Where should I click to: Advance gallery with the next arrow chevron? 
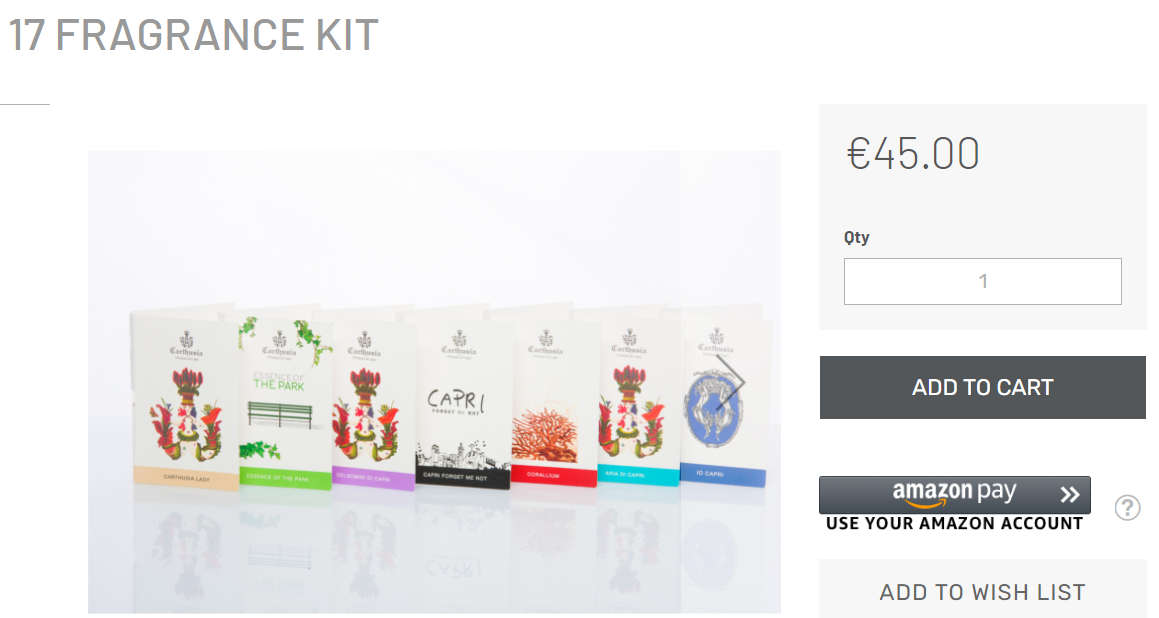pyautogui.click(x=730, y=383)
